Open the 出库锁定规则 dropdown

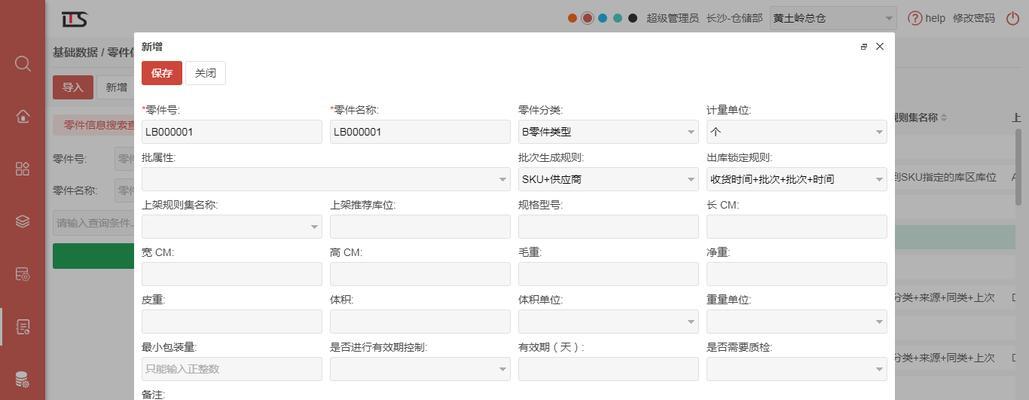pyautogui.click(x=797, y=179)
